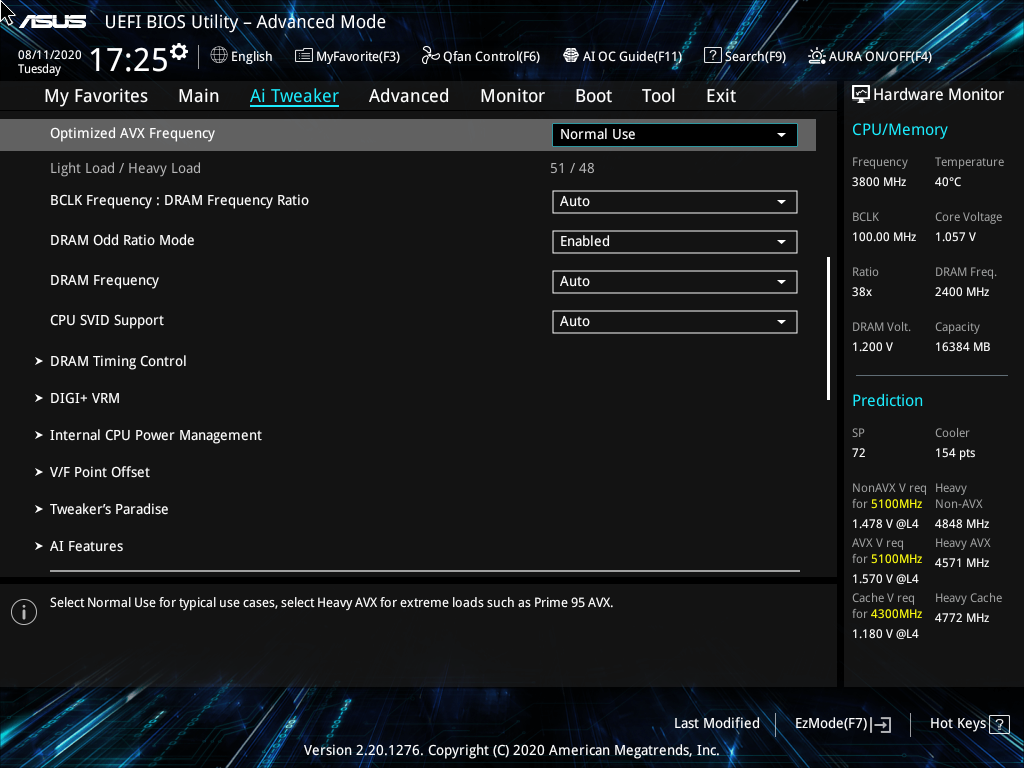The height and width of the screenshot is (768, 1024).
Task: Click the ASUS logo
Action: click(x=52, y=22)
